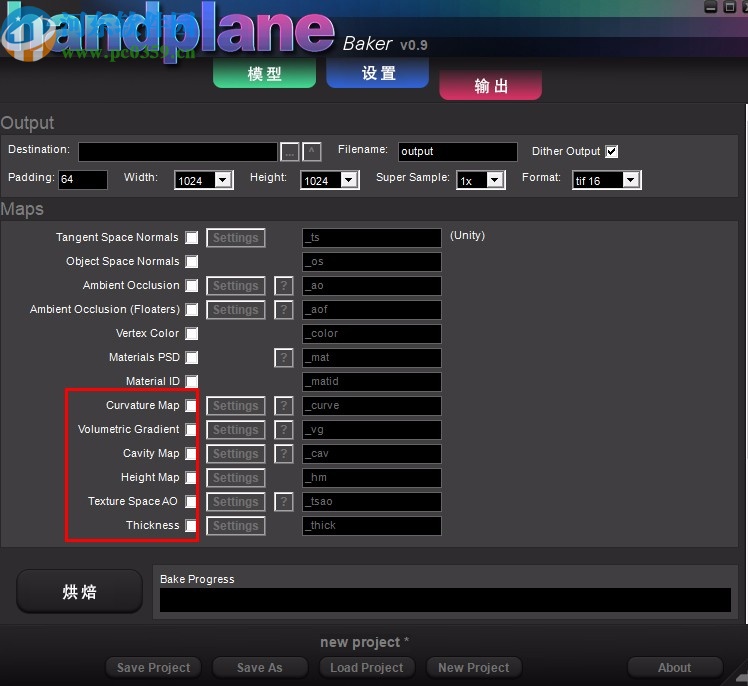Open help for Ambient Occlusion (Floaters)
Viewport: 748px width, 686px height.
pos(284,310)
